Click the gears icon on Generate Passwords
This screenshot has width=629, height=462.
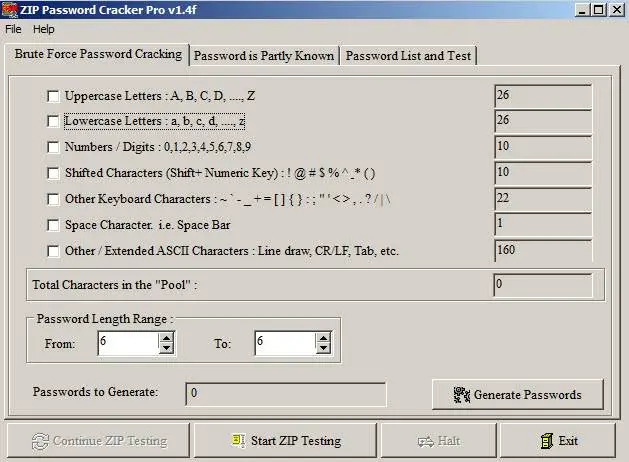point(461,395)
